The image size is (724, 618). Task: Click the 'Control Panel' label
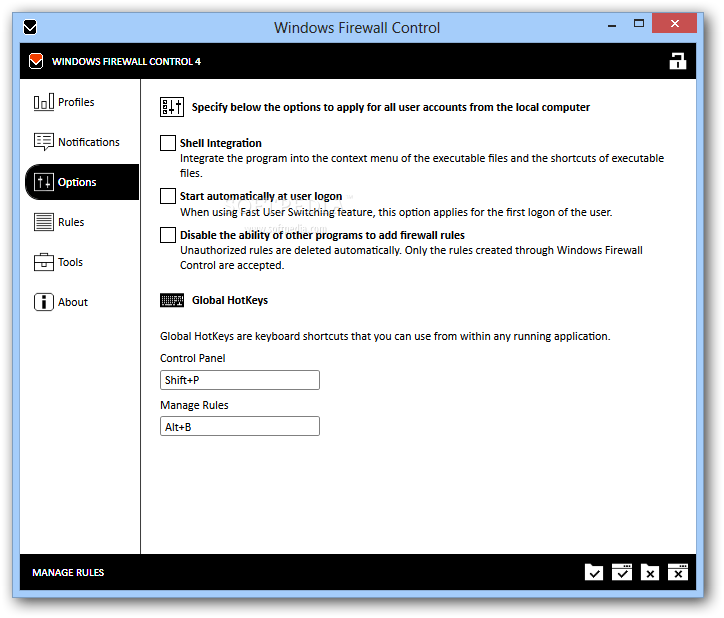193,358
